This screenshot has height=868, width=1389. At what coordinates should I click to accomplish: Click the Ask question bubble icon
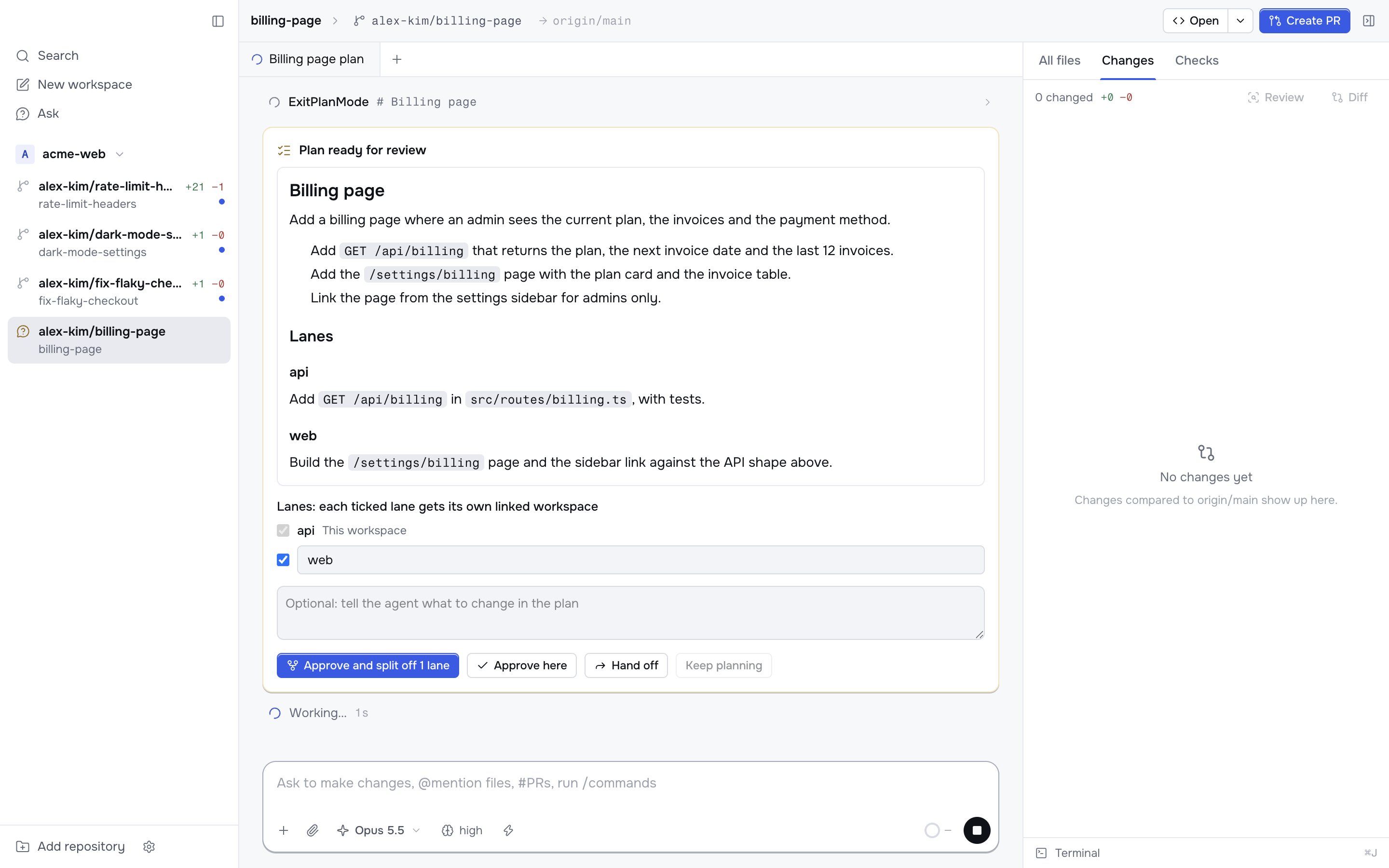click(x=22, y=114)
